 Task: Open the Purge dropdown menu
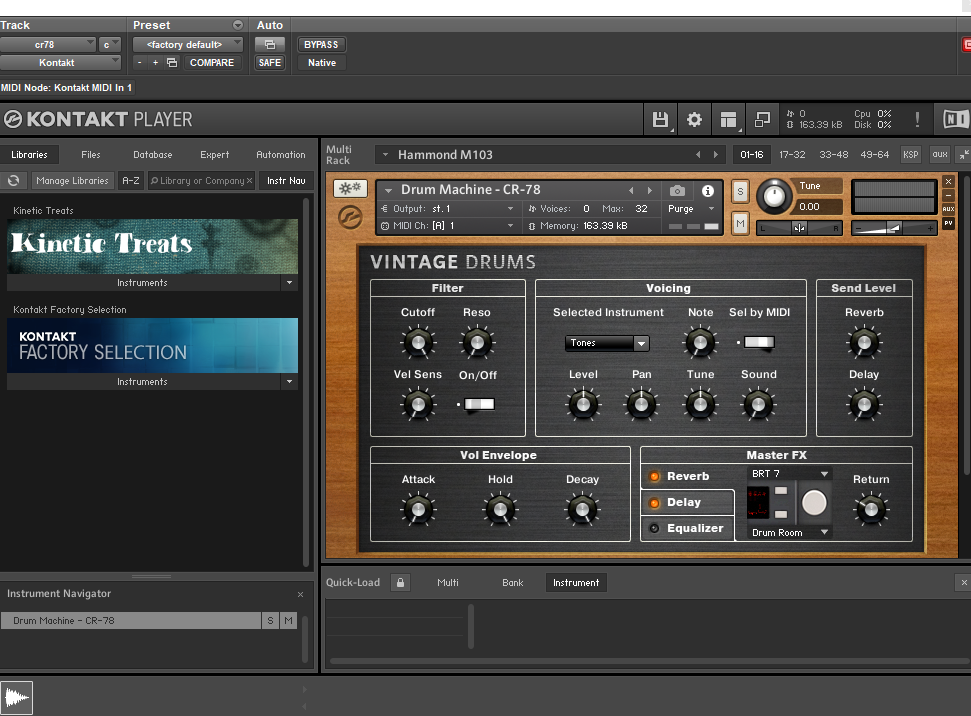pyautogui.click(x=692, y=209)
